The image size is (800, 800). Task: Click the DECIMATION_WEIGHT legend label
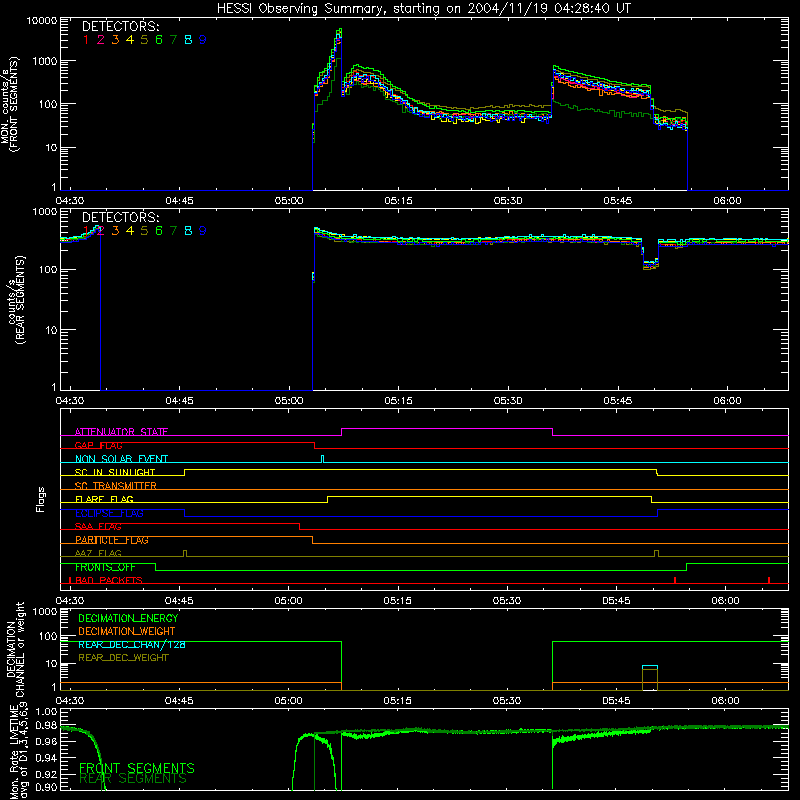coord(127,631)
